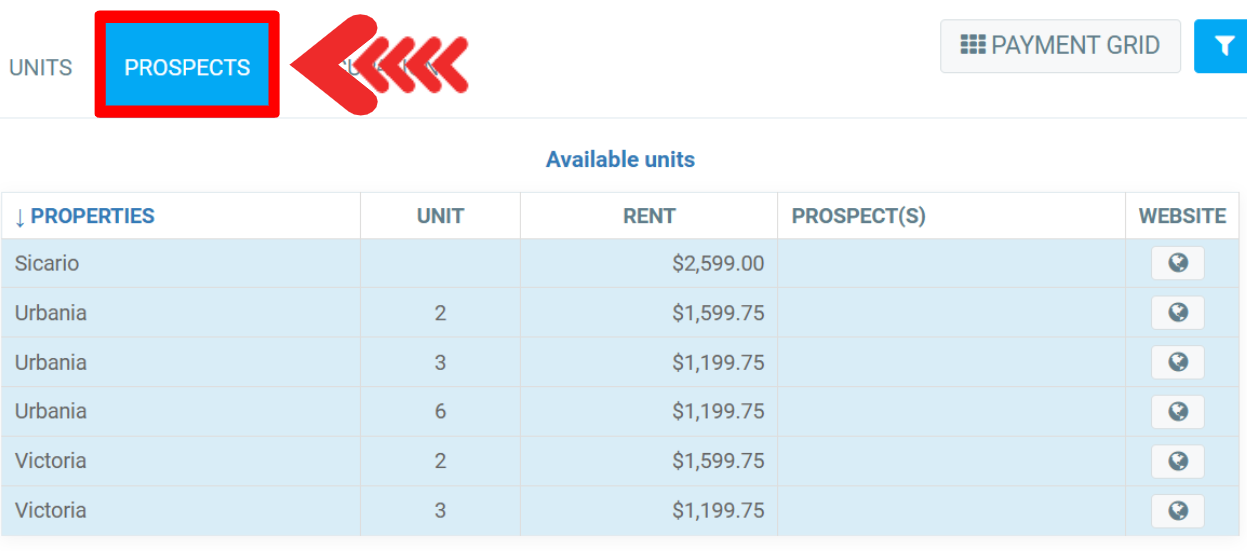This screenshot has width=1256, height=551.
Task: Click the Available units heading
Action: pyautogui.click(x=620, y=160)
